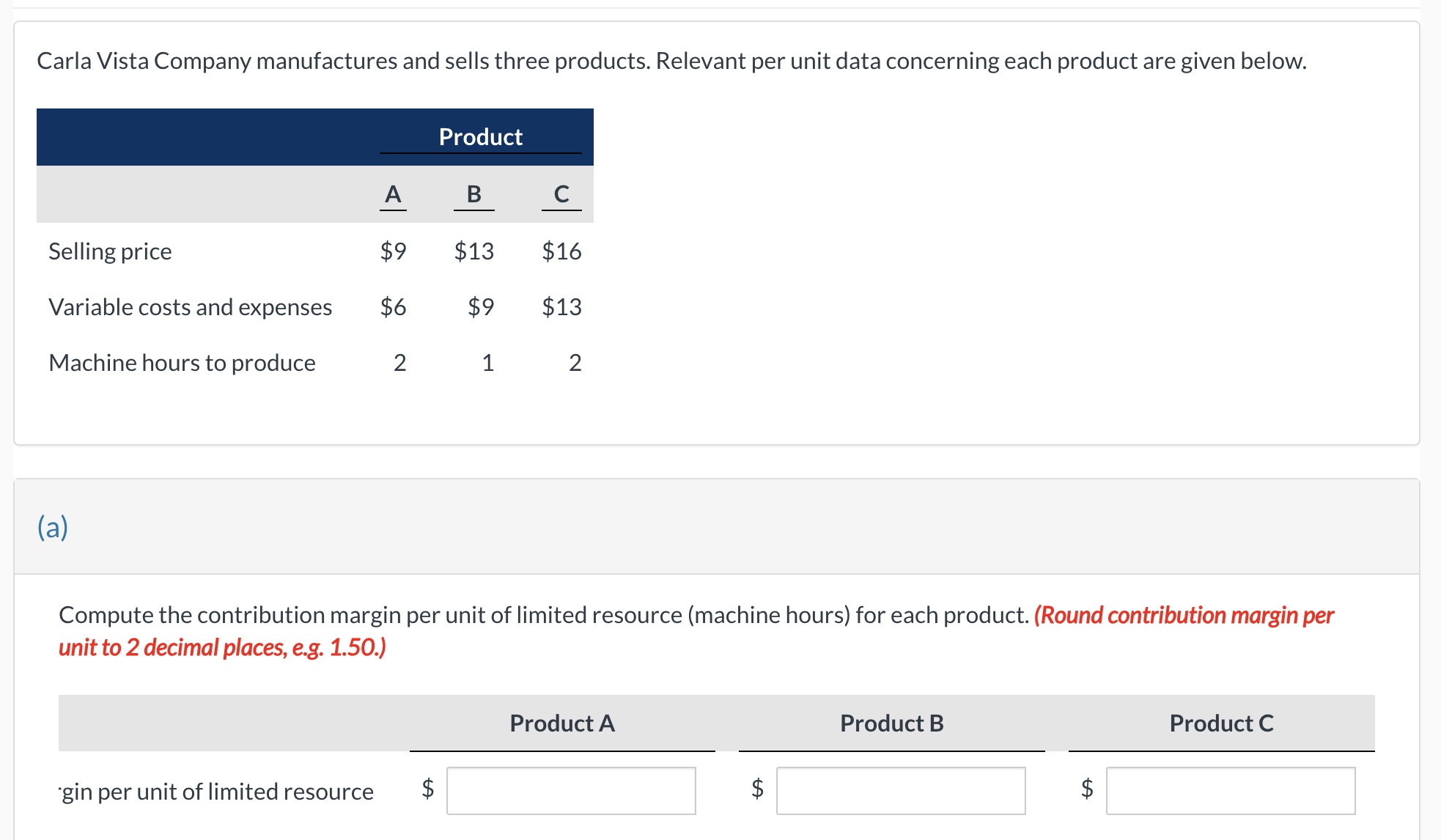Click column header A in the table

[393, 194]
